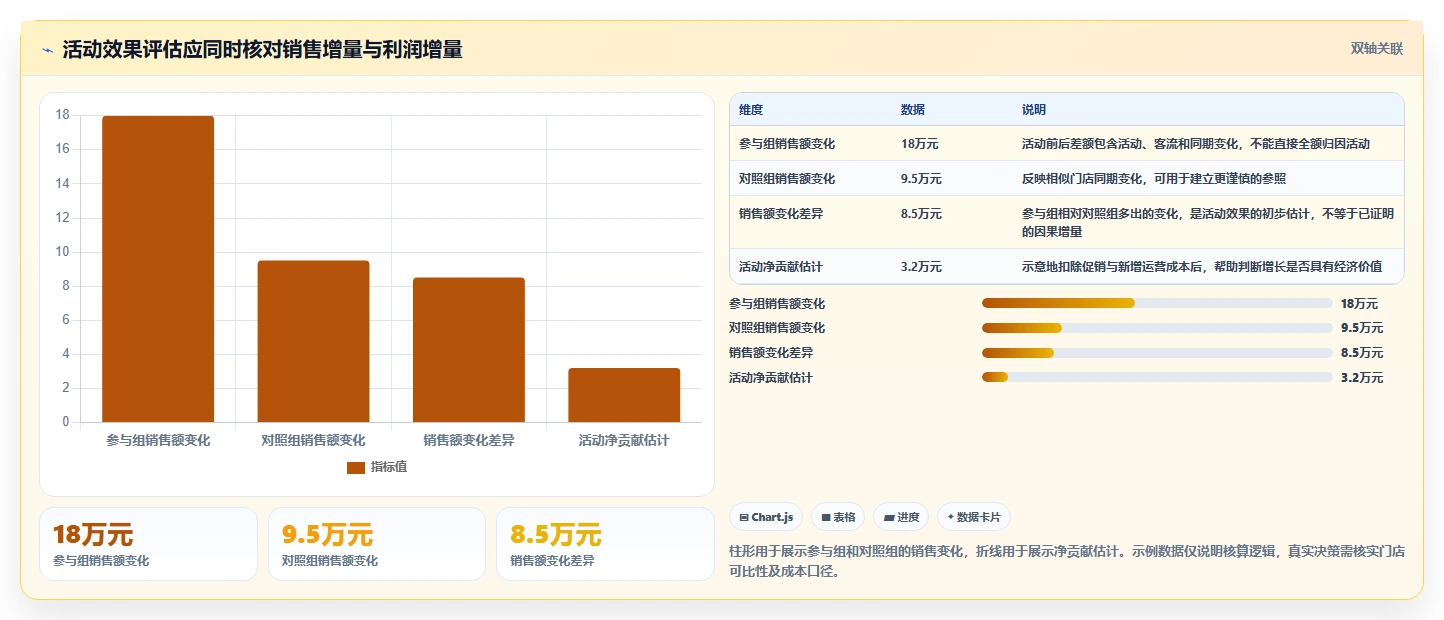This screenshot has height=620, width=1444.
Task: Select the 表格 tag
Action: (838, 517)
